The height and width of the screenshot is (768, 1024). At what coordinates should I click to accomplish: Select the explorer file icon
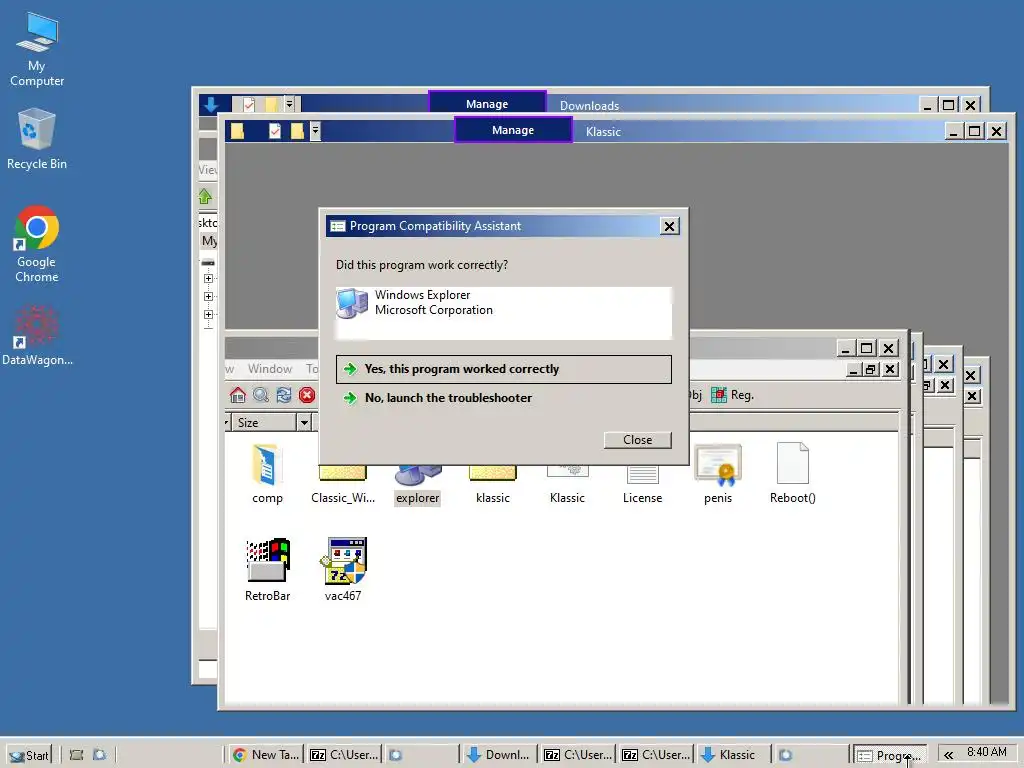point(418,485)
